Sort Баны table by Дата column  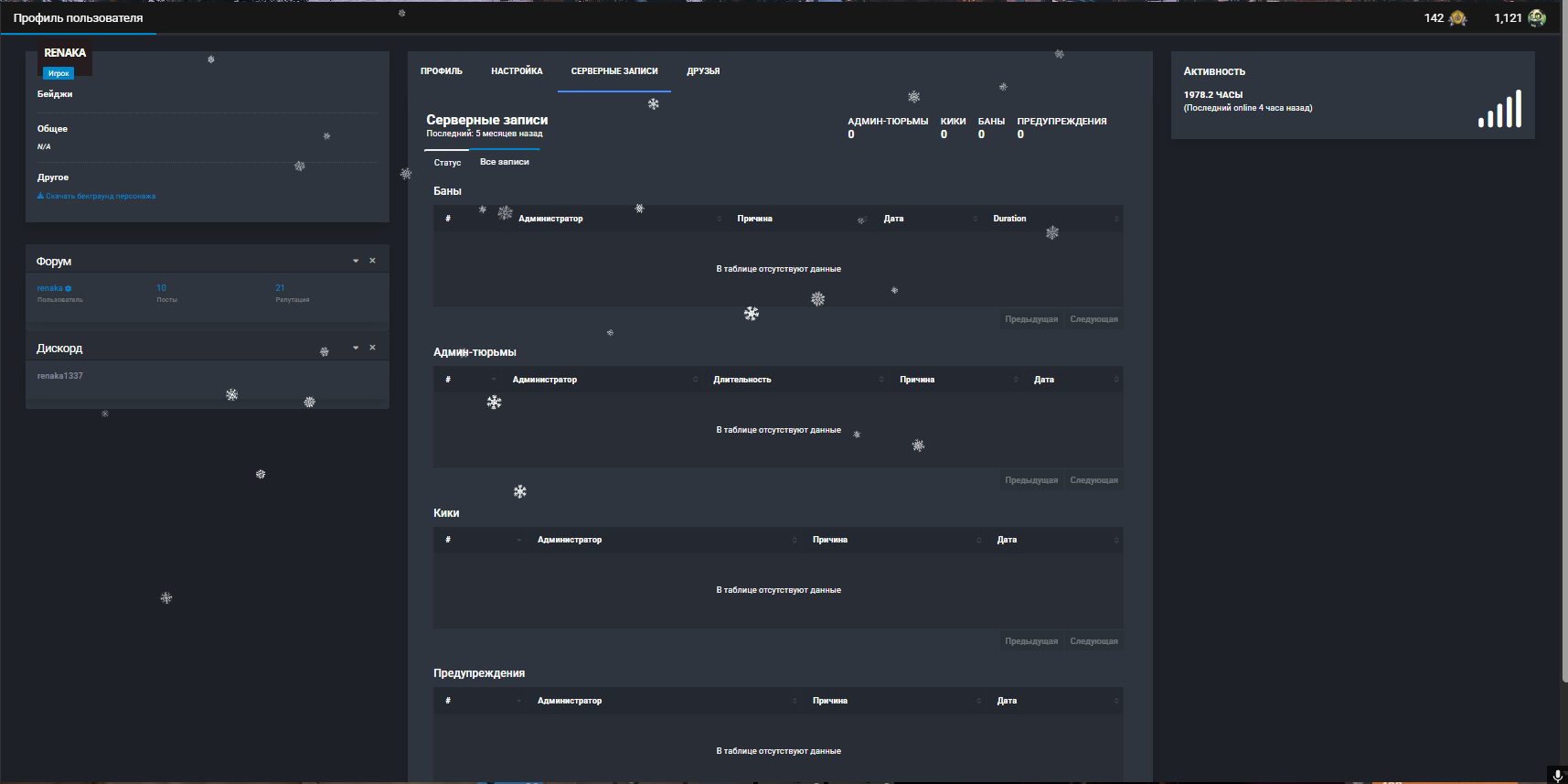click(x=927, y=219)
